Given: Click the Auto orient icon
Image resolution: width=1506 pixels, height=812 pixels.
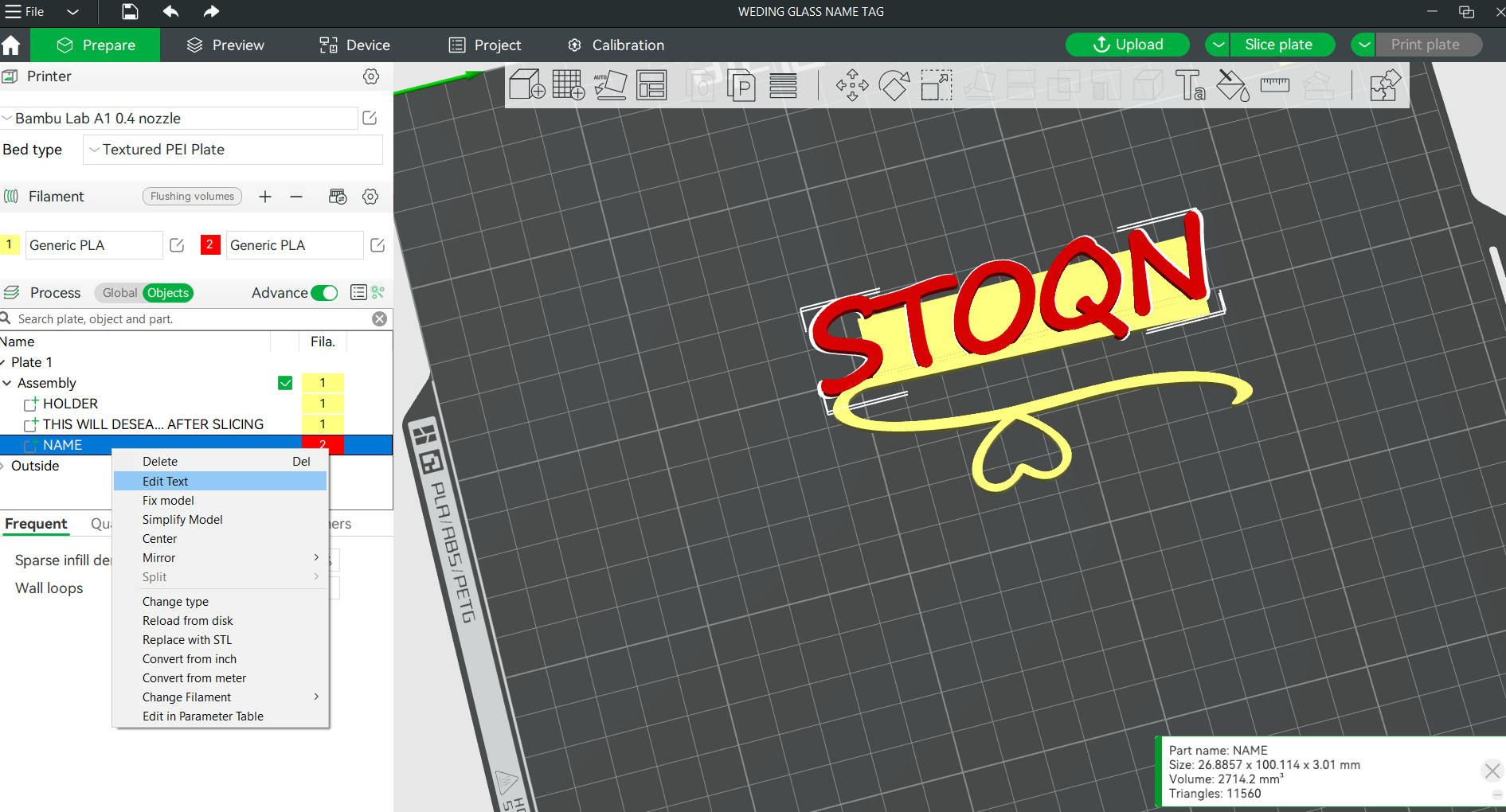Looking at the screenshot, I should point(610,84).
